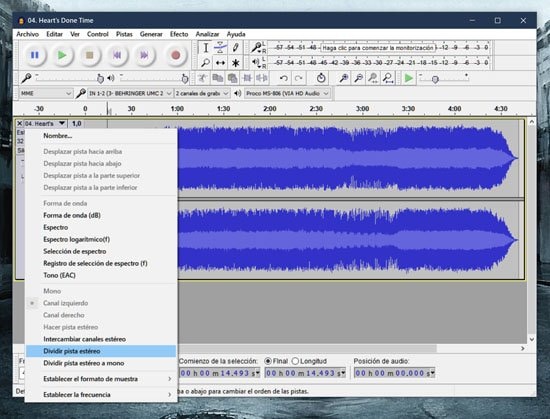
Task: Click the Undo arrow icon
Action: [x=283, y=78]
